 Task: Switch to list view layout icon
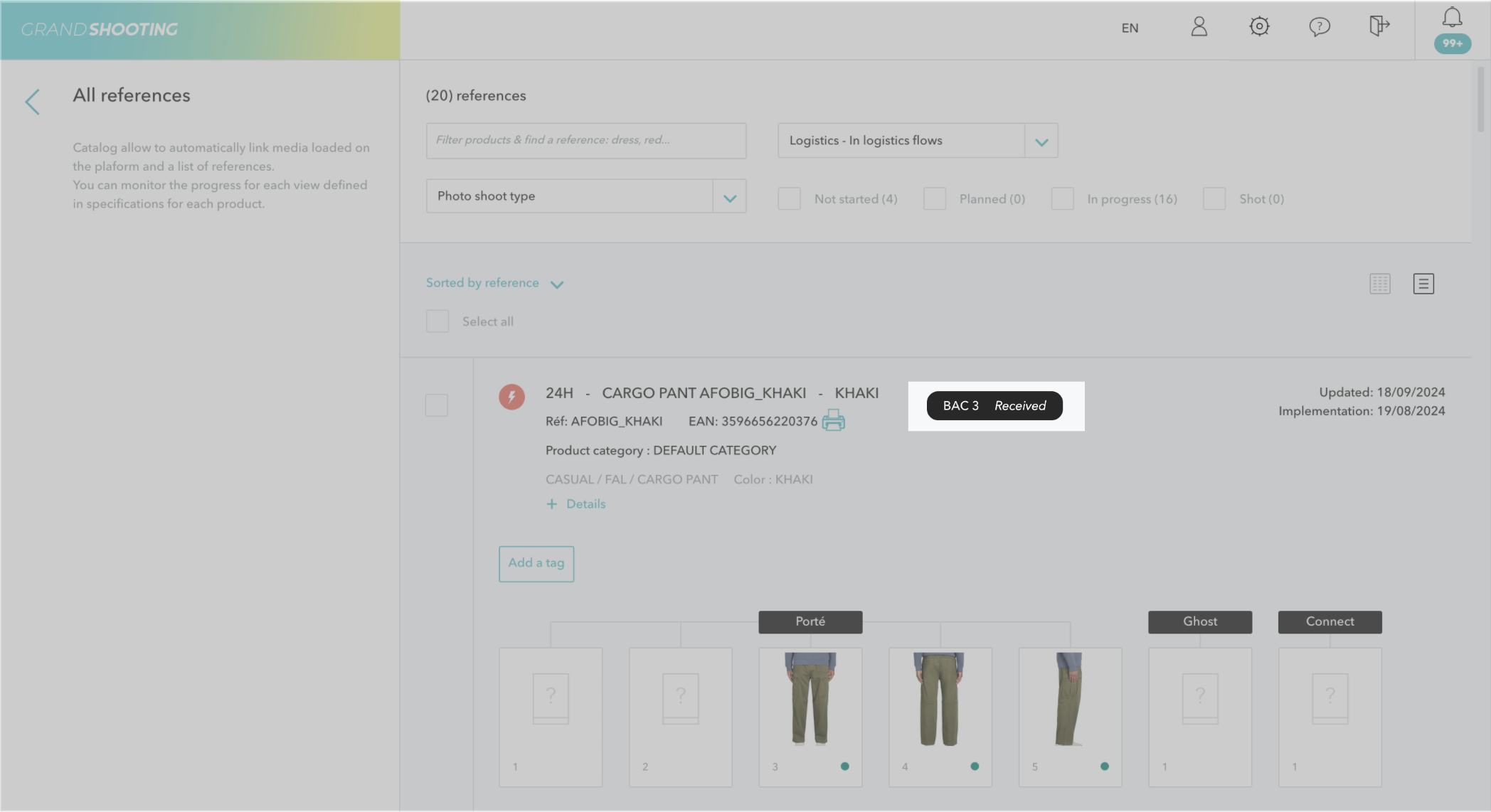(x=1423, y=284)
